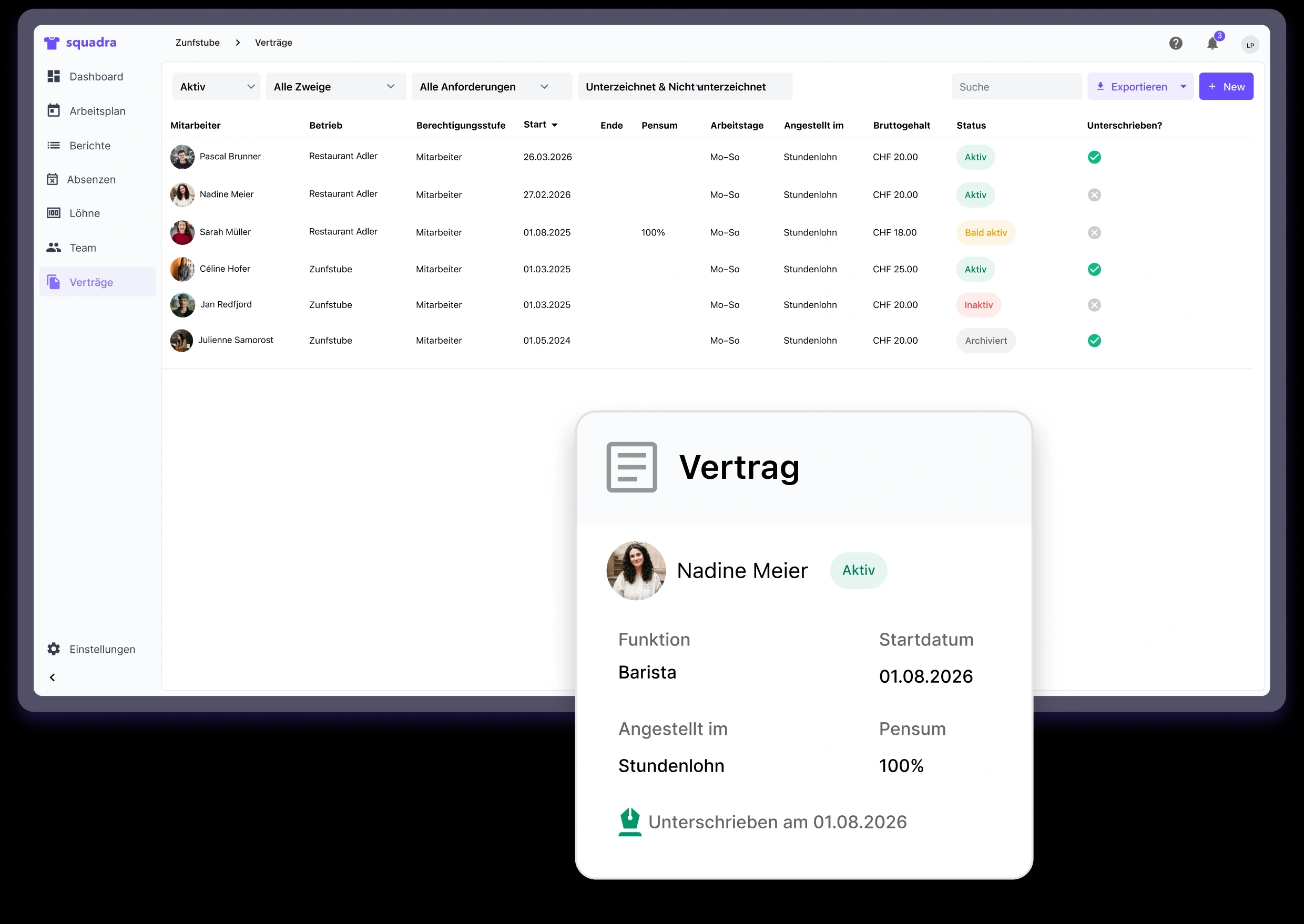1304x924 pixels.
Task: Click the Zunfstube breadcrumb link
Action: [x=198, y=43]
